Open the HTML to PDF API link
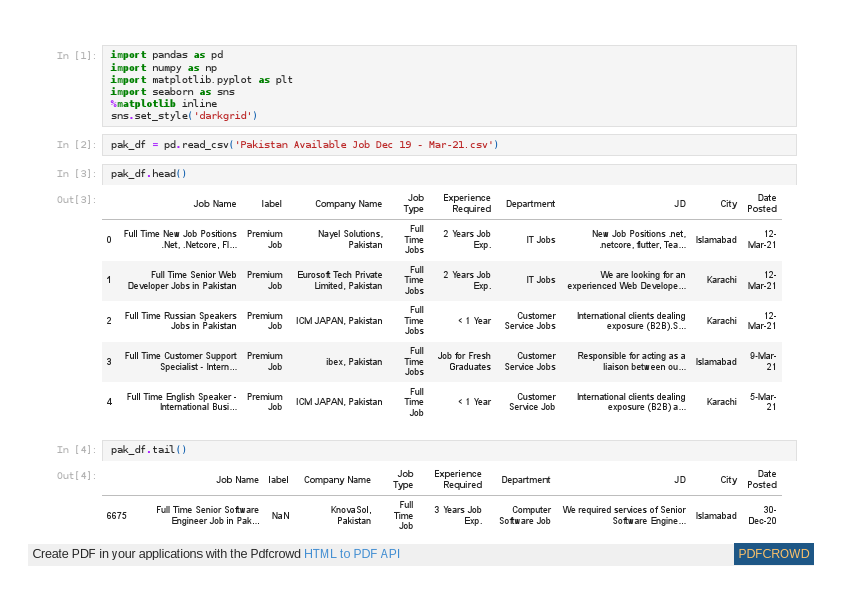The height and width of the screenshot is (596, 842). click(352, 554)
